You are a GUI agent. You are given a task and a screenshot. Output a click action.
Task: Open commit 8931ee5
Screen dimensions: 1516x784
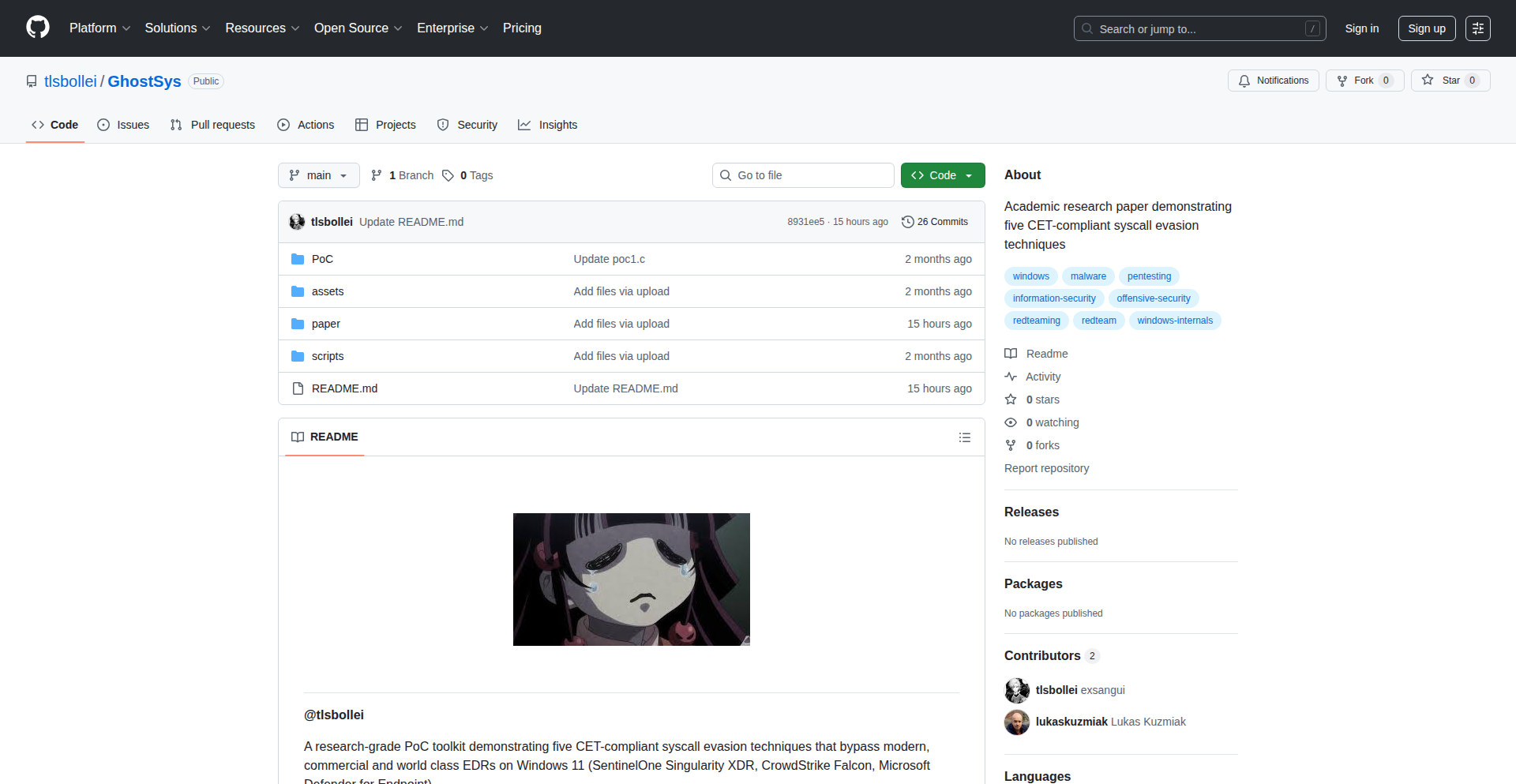click(x=805, y=222)
